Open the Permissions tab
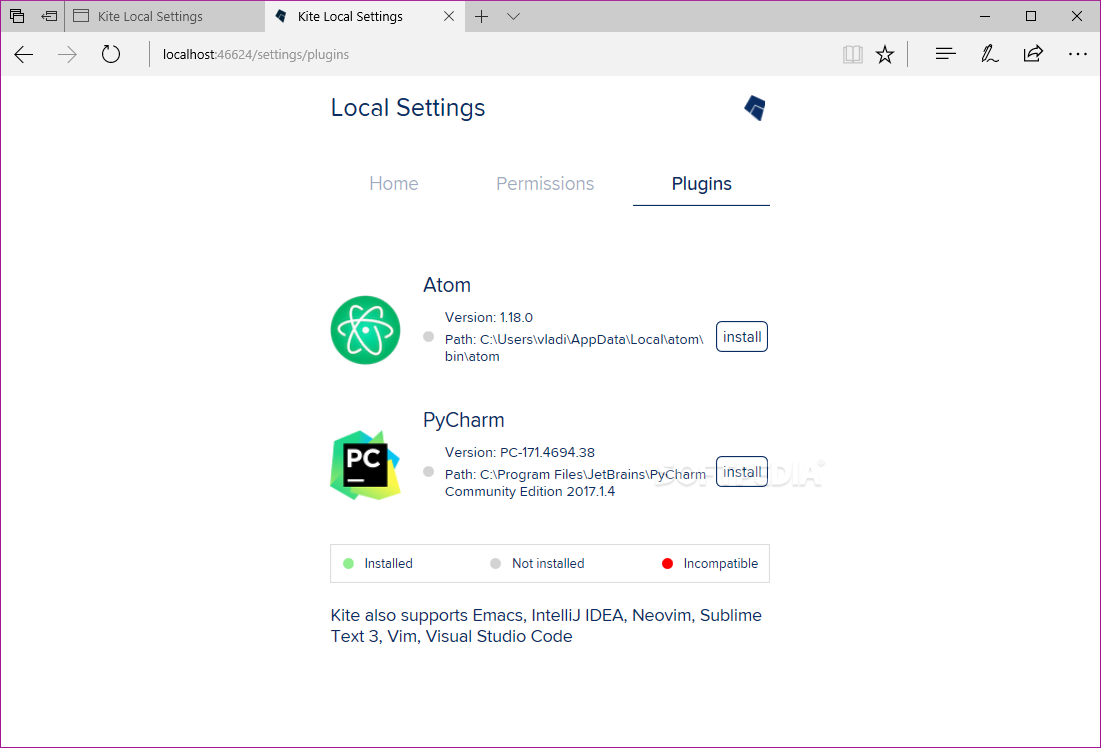 pyautogui.click(x=545, y=184)
